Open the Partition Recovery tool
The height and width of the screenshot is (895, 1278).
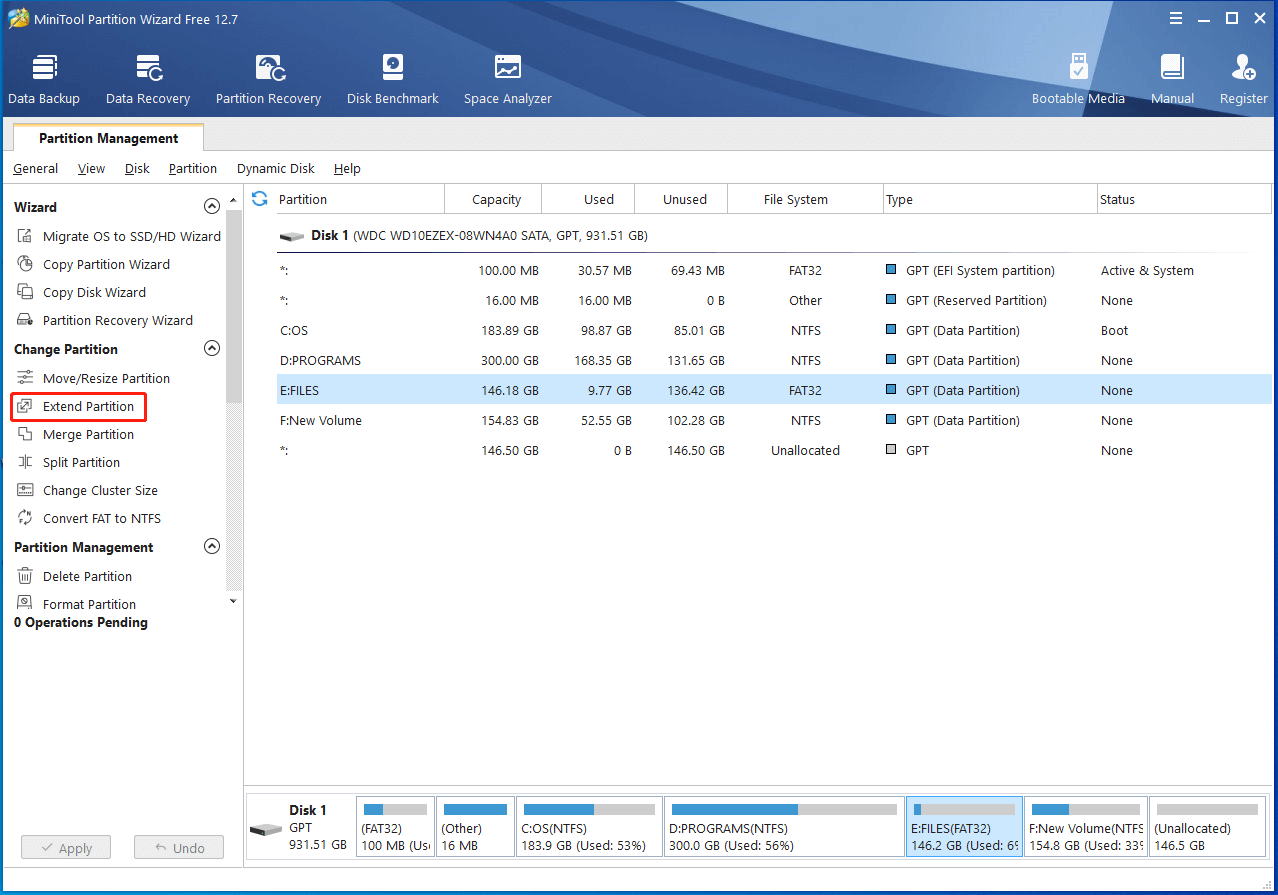[x=268, y=79]
